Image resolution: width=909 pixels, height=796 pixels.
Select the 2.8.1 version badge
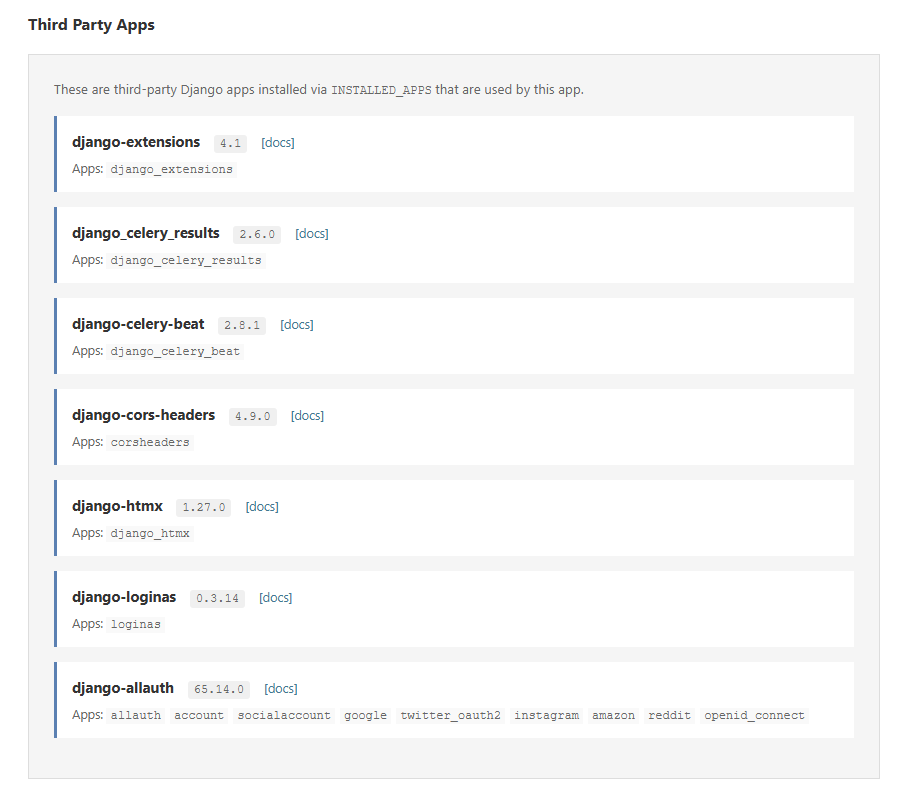pyautogui.click(x=242, y=325)
